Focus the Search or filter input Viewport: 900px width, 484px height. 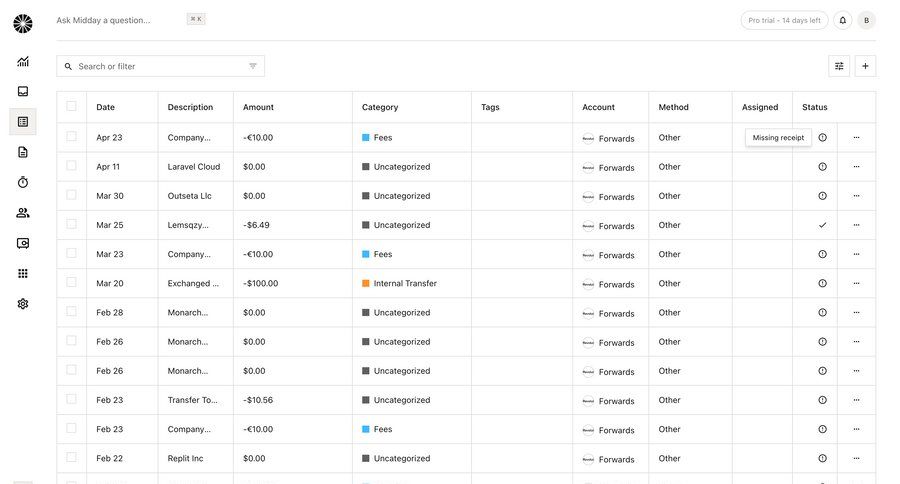click(x=161, y=66)
